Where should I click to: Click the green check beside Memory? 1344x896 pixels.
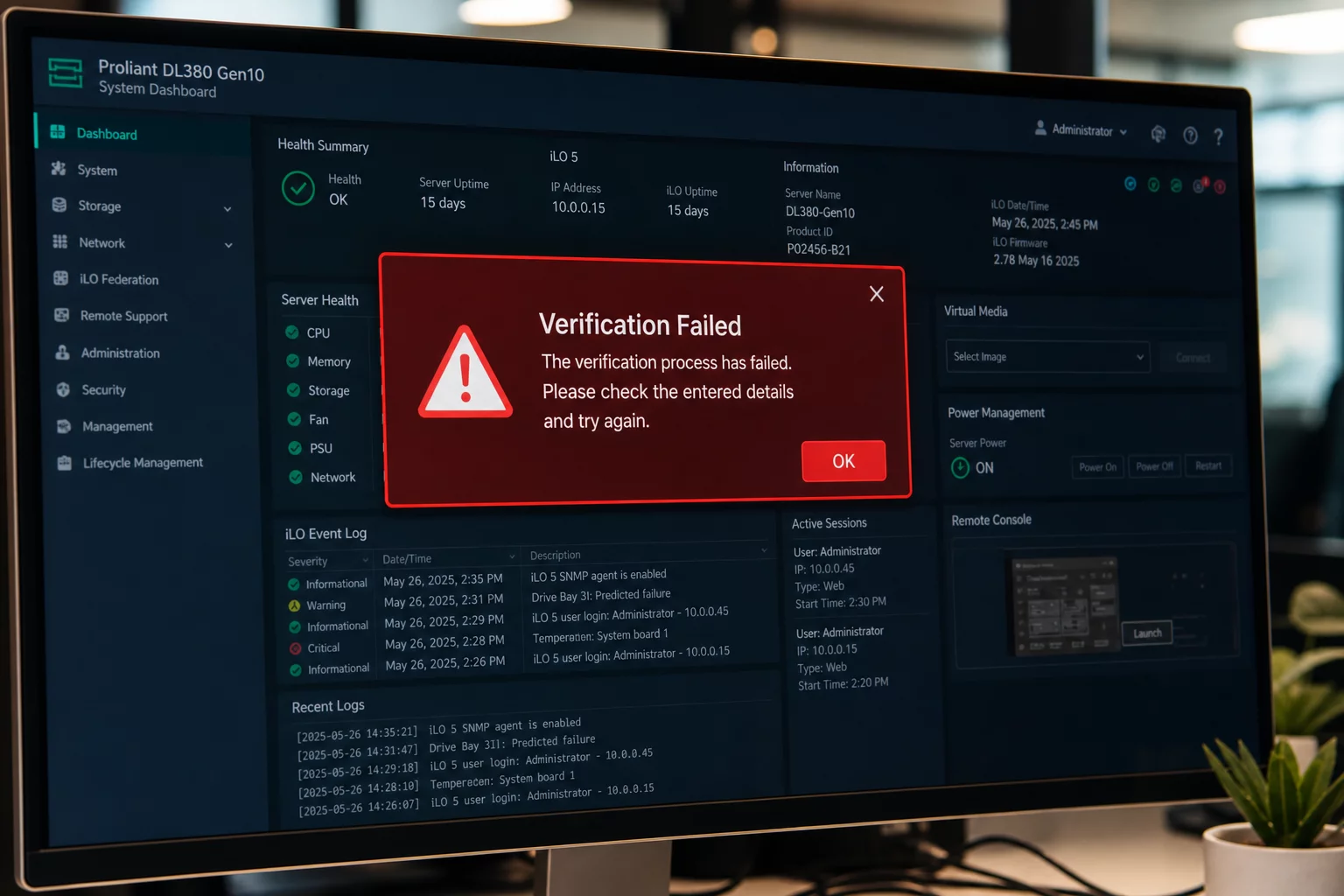[x=293, y=360]
